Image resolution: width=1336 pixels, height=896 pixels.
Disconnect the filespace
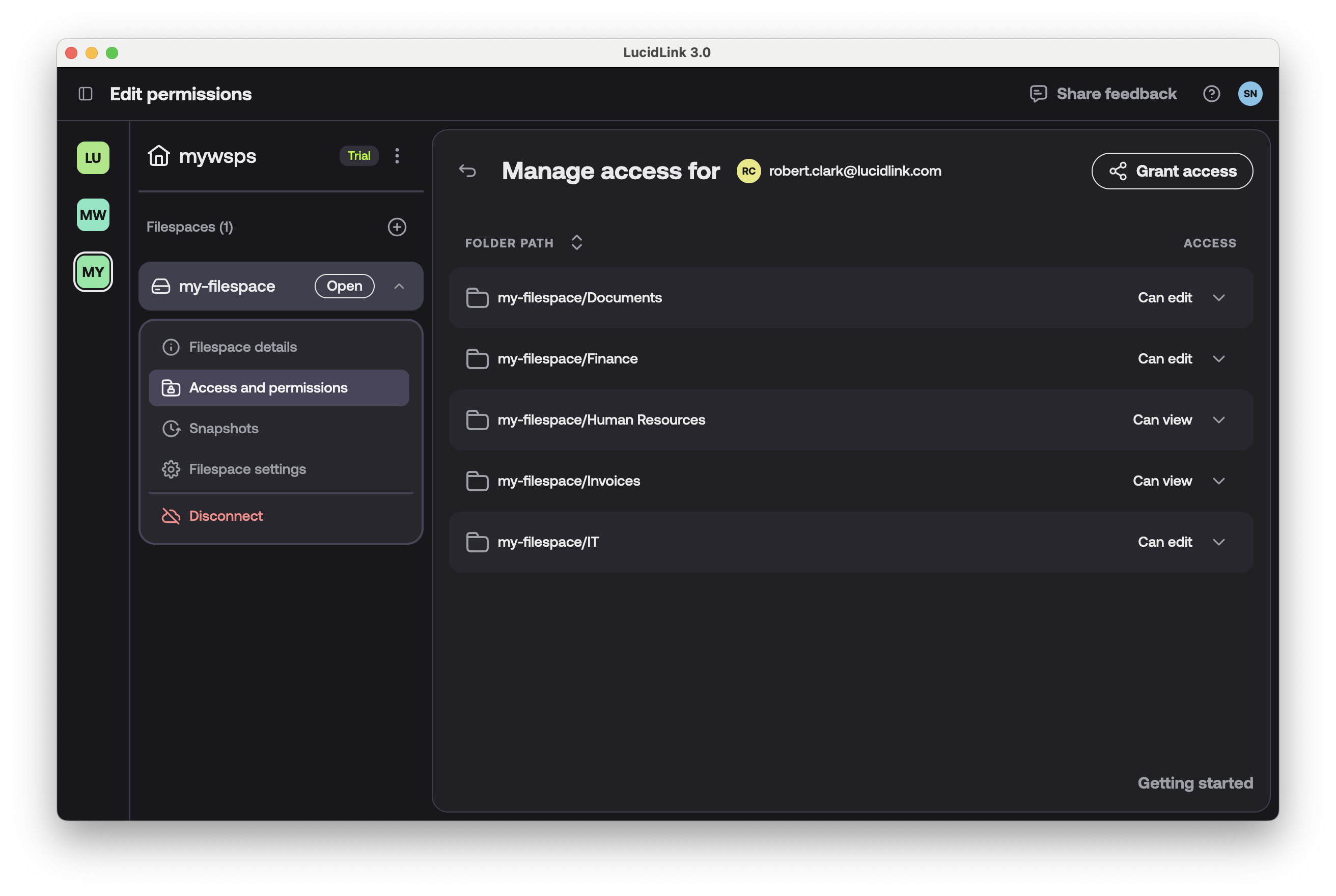click(279, 516)
